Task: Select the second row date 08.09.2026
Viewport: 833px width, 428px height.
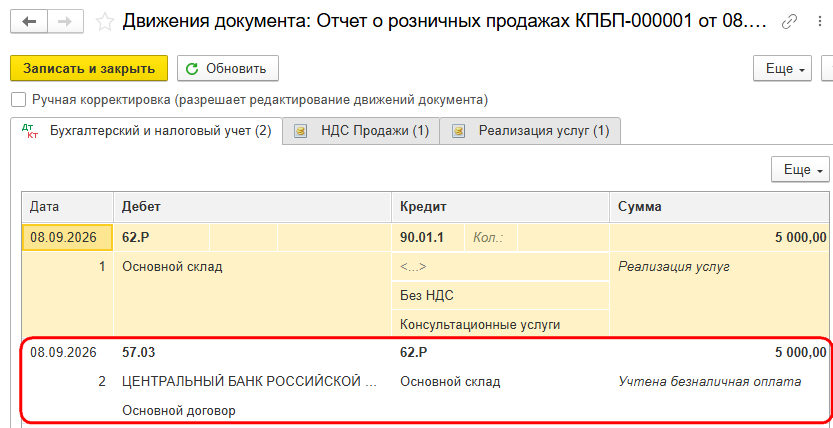Action: click(64, 353)
